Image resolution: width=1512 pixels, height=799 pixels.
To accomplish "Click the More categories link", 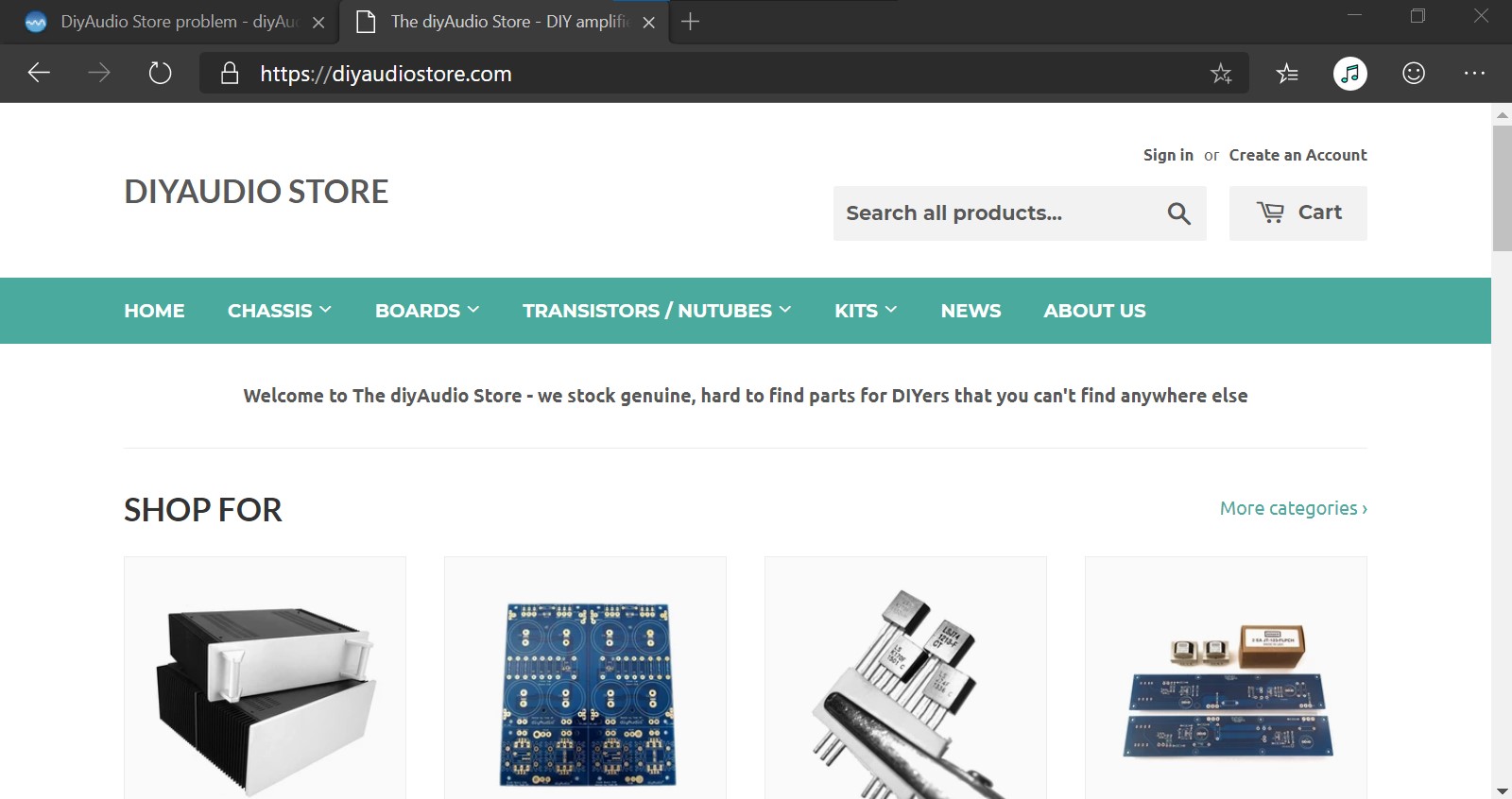I will click(1293, 508).
